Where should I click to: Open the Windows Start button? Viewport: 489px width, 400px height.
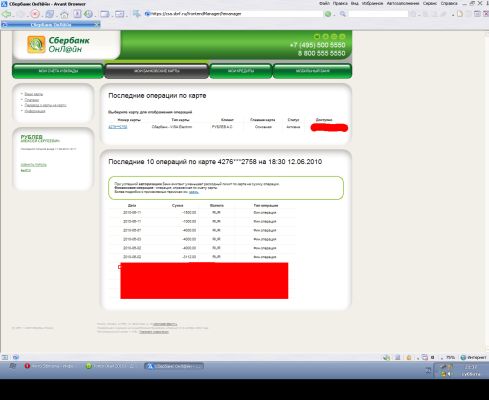pyautogui.click(x=12, y=366)
